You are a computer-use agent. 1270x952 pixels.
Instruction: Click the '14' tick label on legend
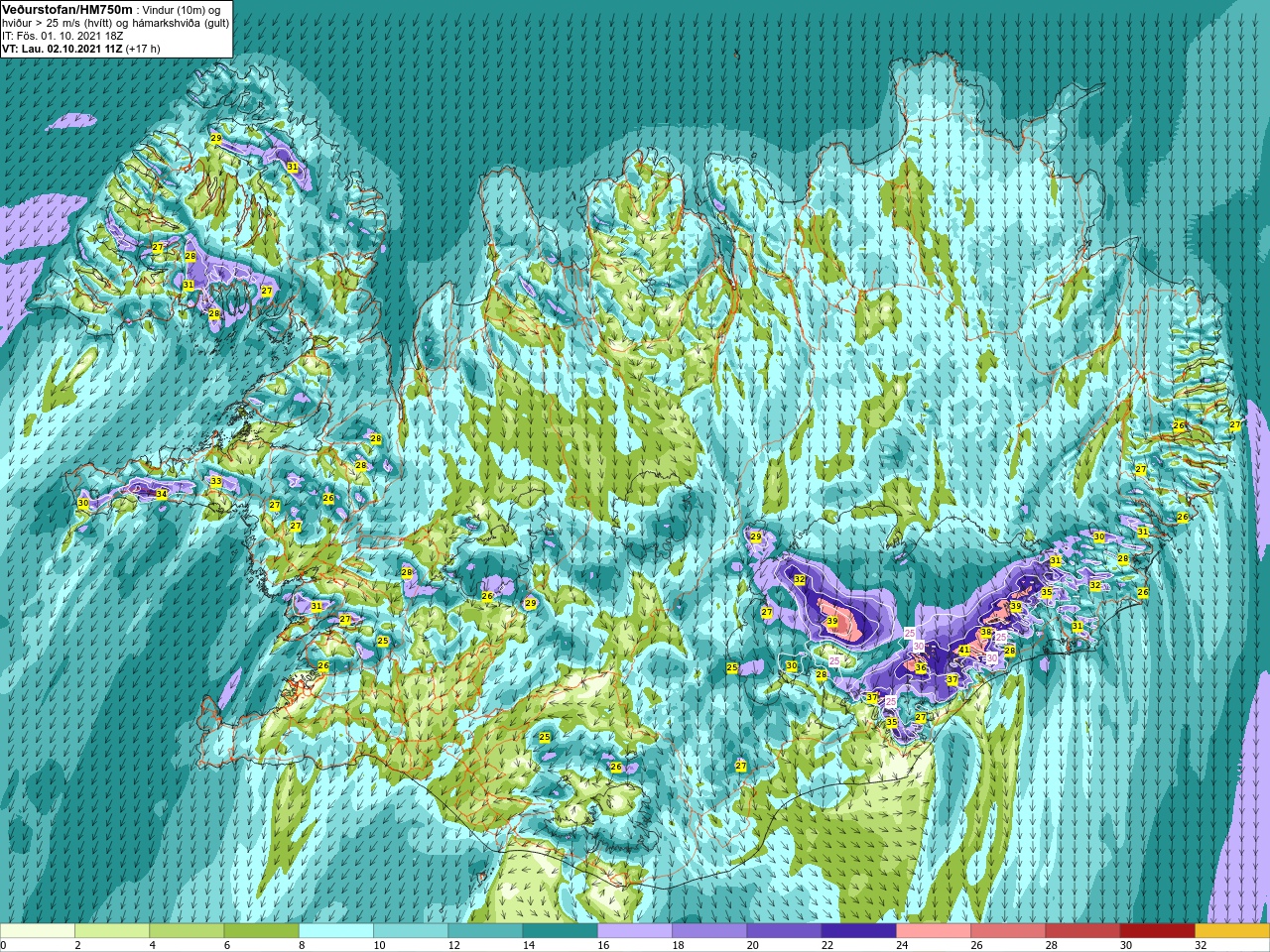[529, 945]
